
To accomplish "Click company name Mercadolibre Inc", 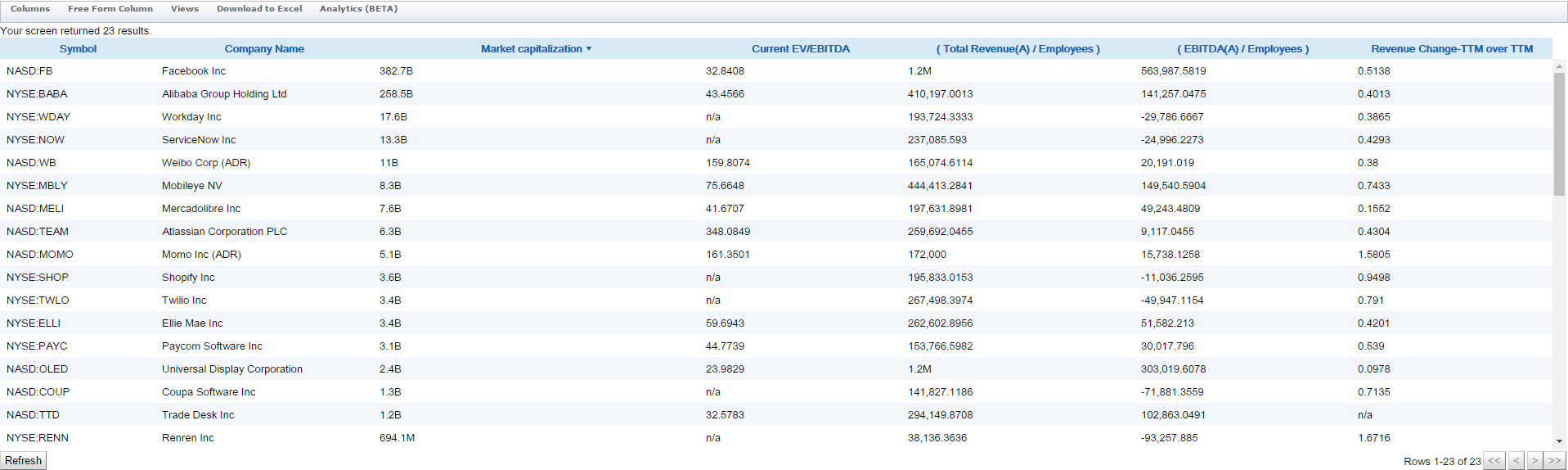I will (201, 209).
